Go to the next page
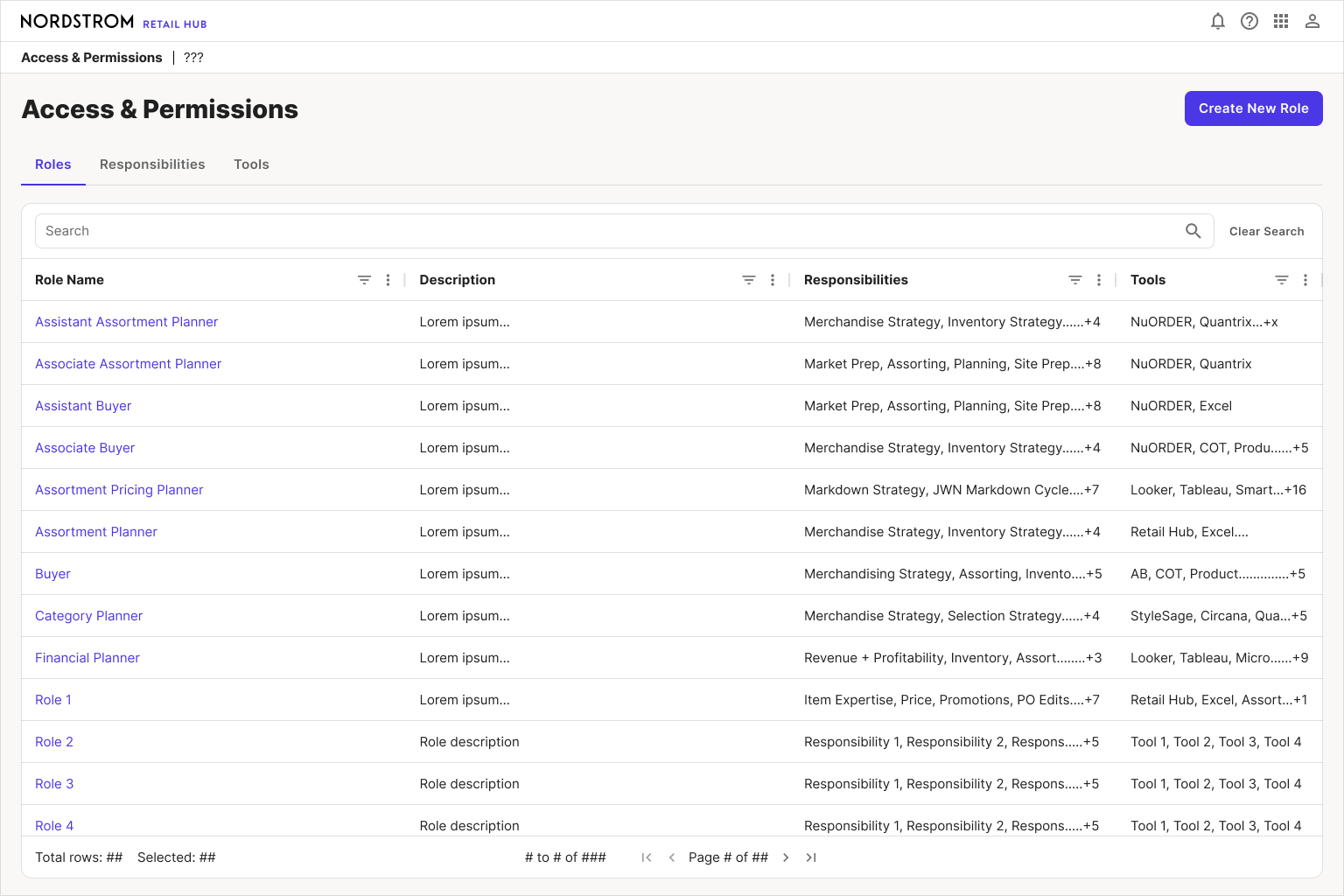This screenshot has width=1344, height=896. coord(786,857)
